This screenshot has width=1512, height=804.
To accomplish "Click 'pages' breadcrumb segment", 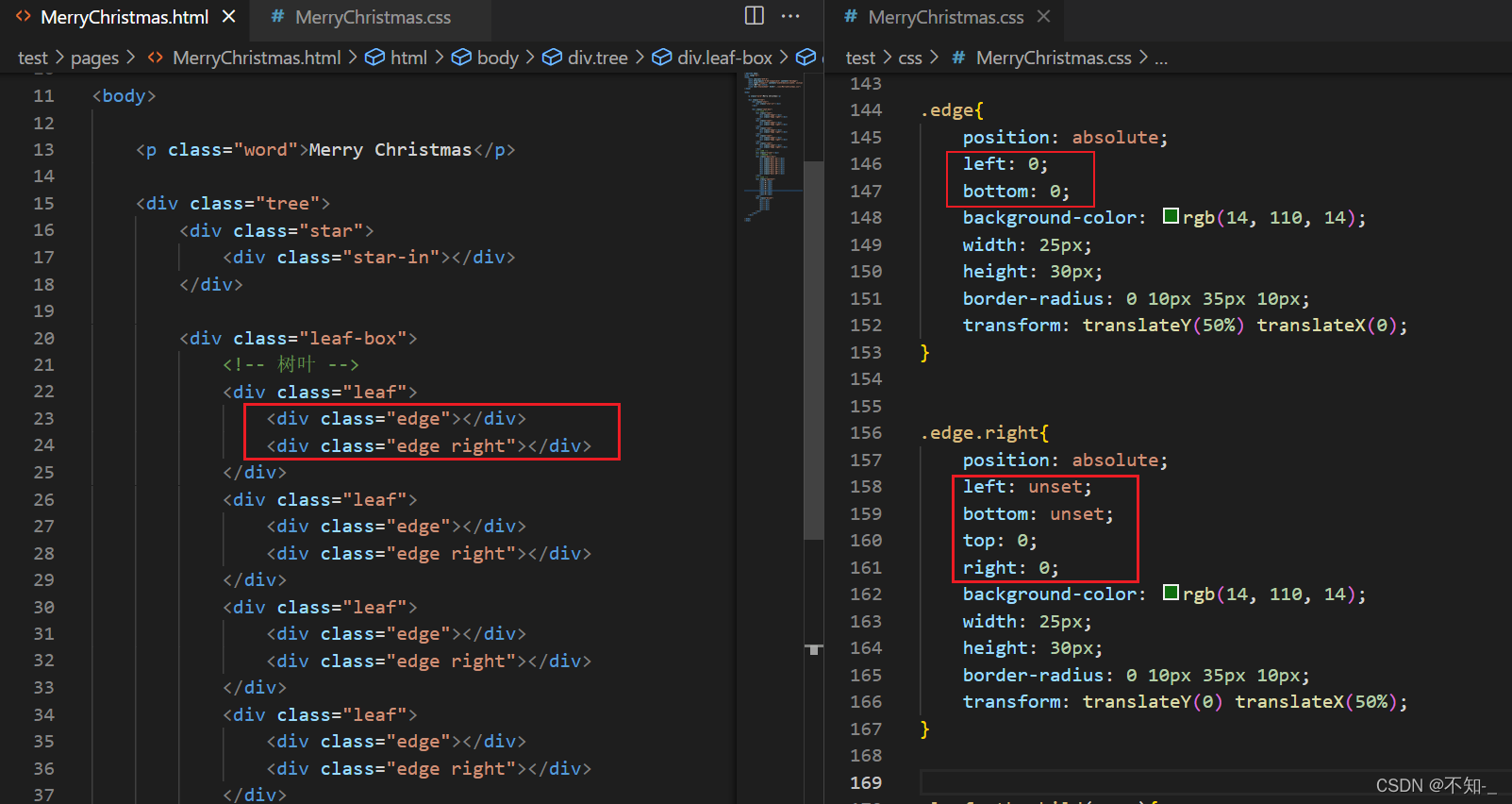I will click(94, 58).
